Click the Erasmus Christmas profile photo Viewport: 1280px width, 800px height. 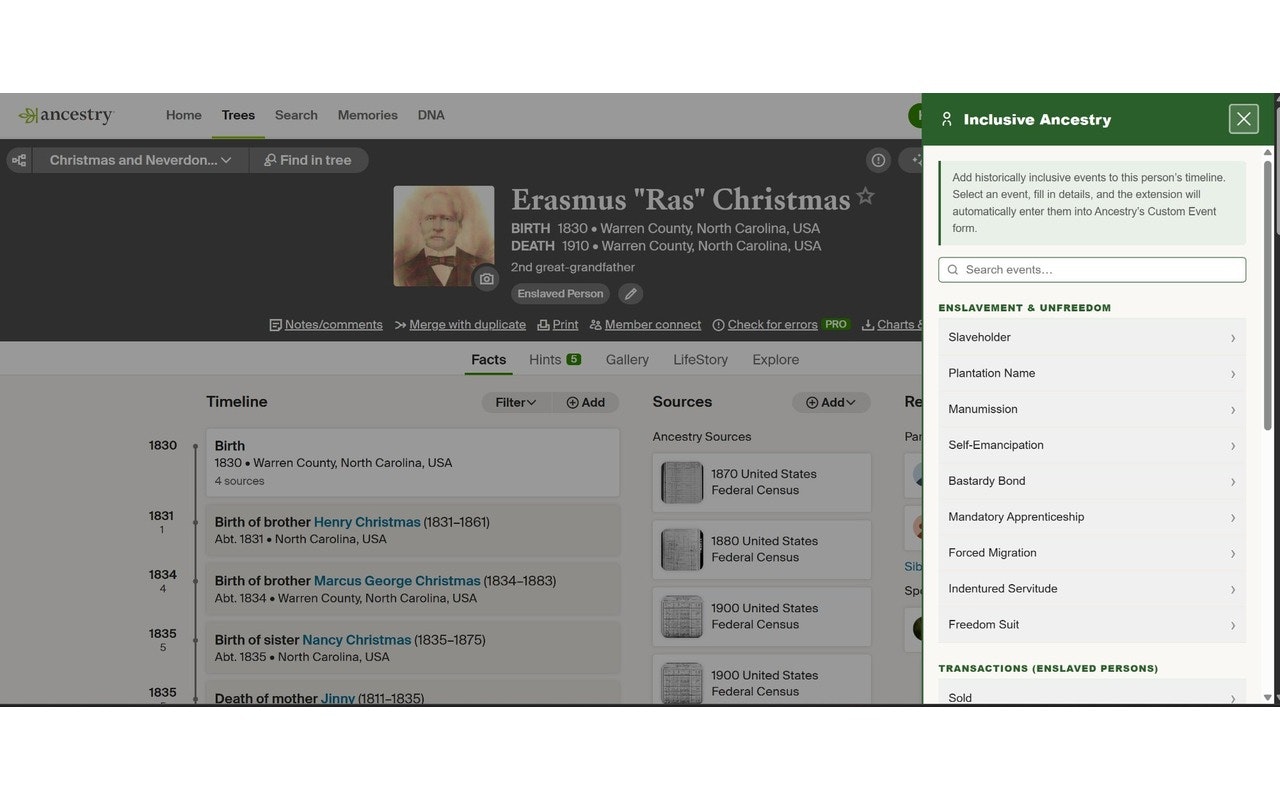pos(444,236)
